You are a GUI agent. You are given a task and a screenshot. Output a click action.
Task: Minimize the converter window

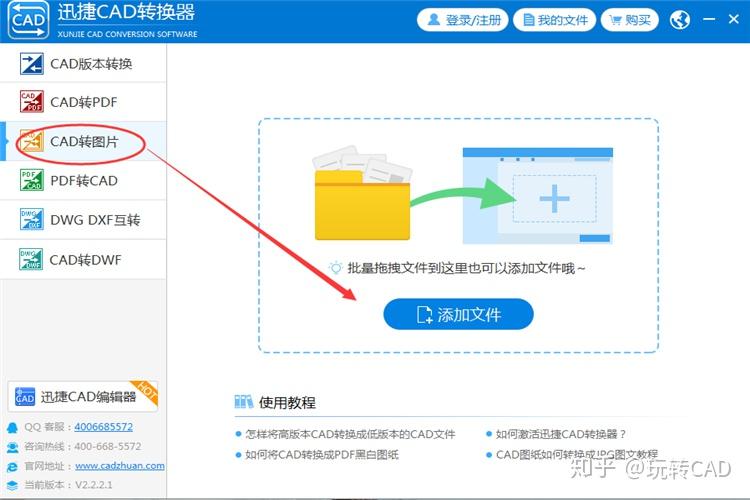point(709,20)
